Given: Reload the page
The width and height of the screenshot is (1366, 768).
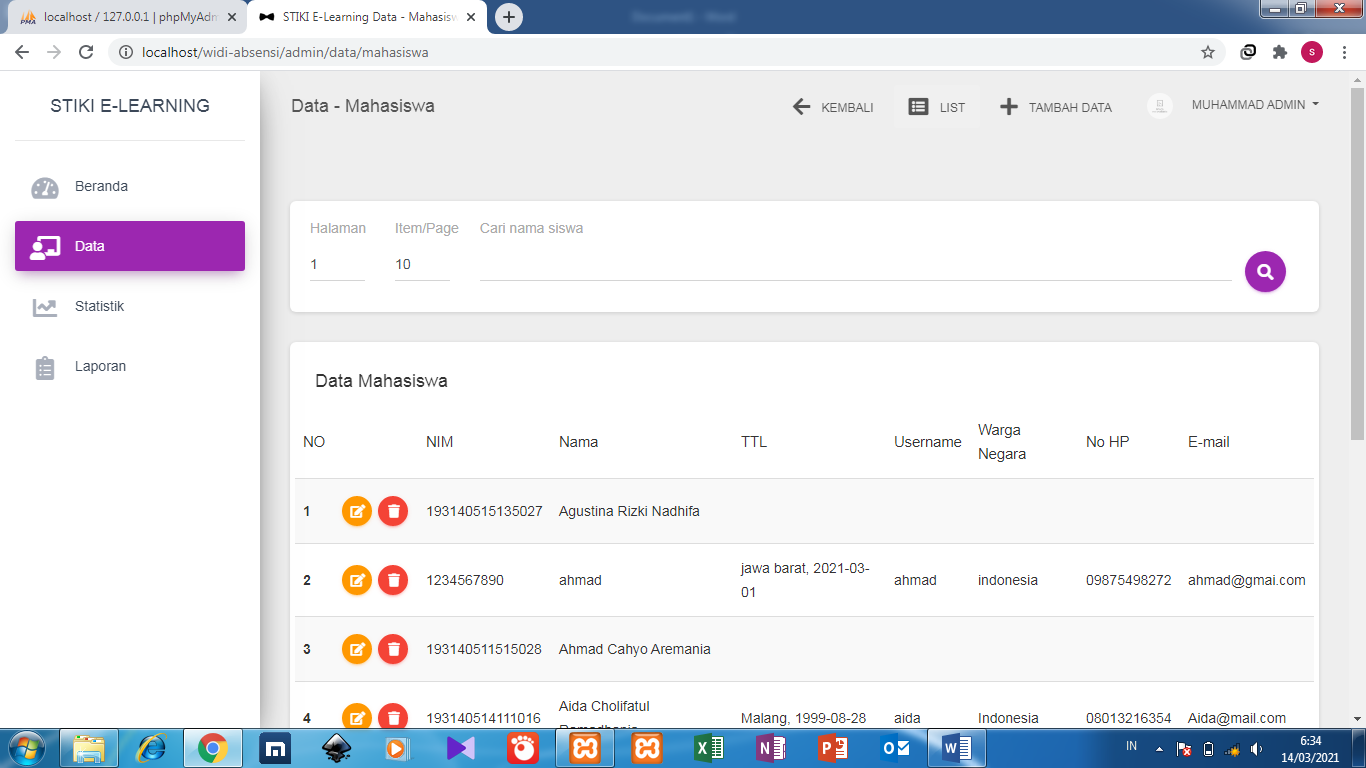Looking at the screenshot, I should [x=86, y=52].
